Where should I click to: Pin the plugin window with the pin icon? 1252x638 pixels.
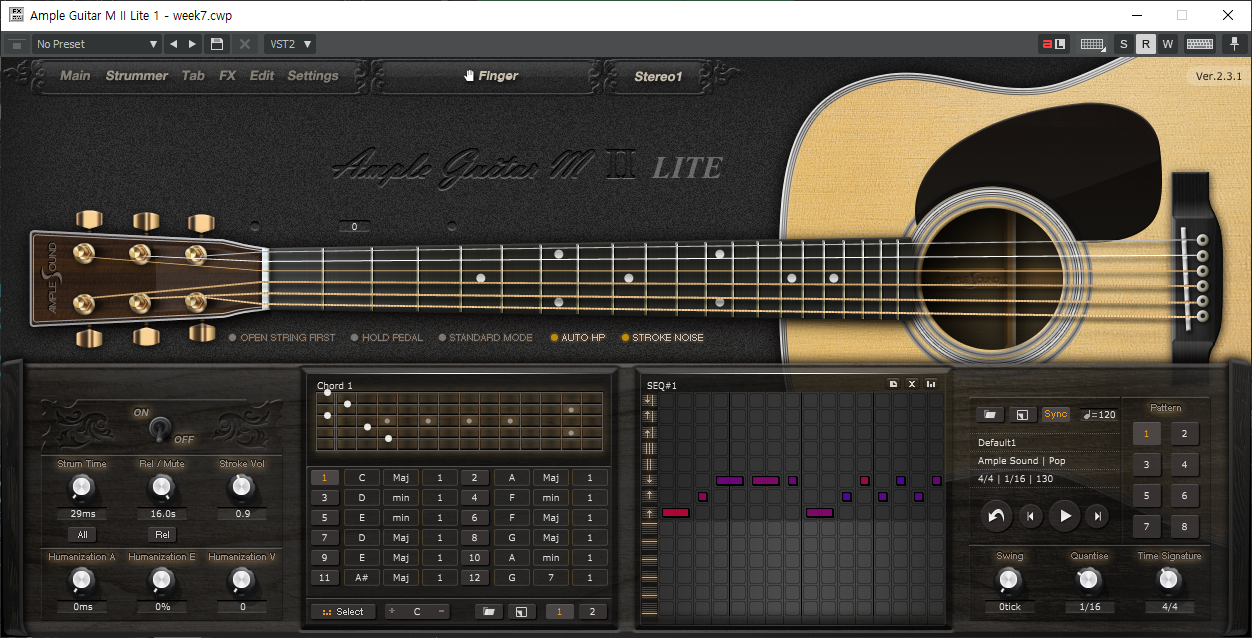coord(1234,44)
